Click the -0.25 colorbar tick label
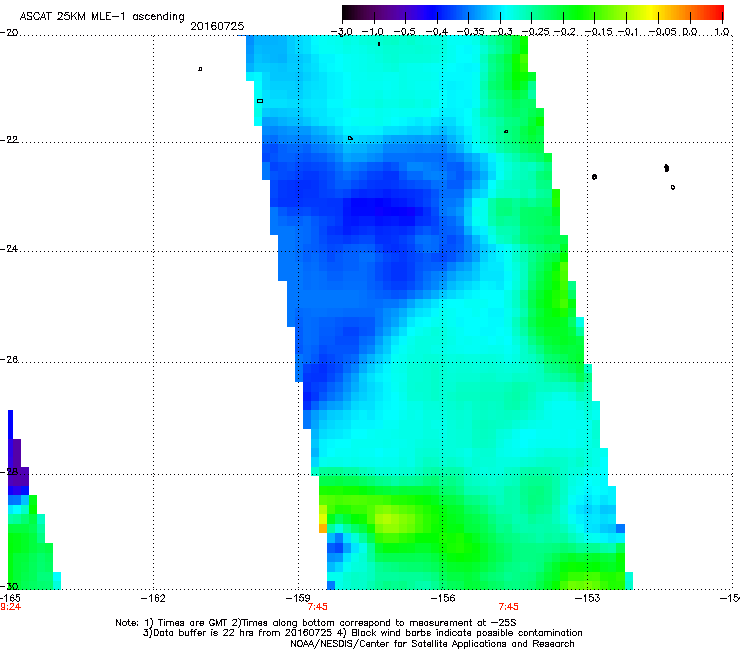Viewport: 740px width, 650px height. (x=536, y=32)
